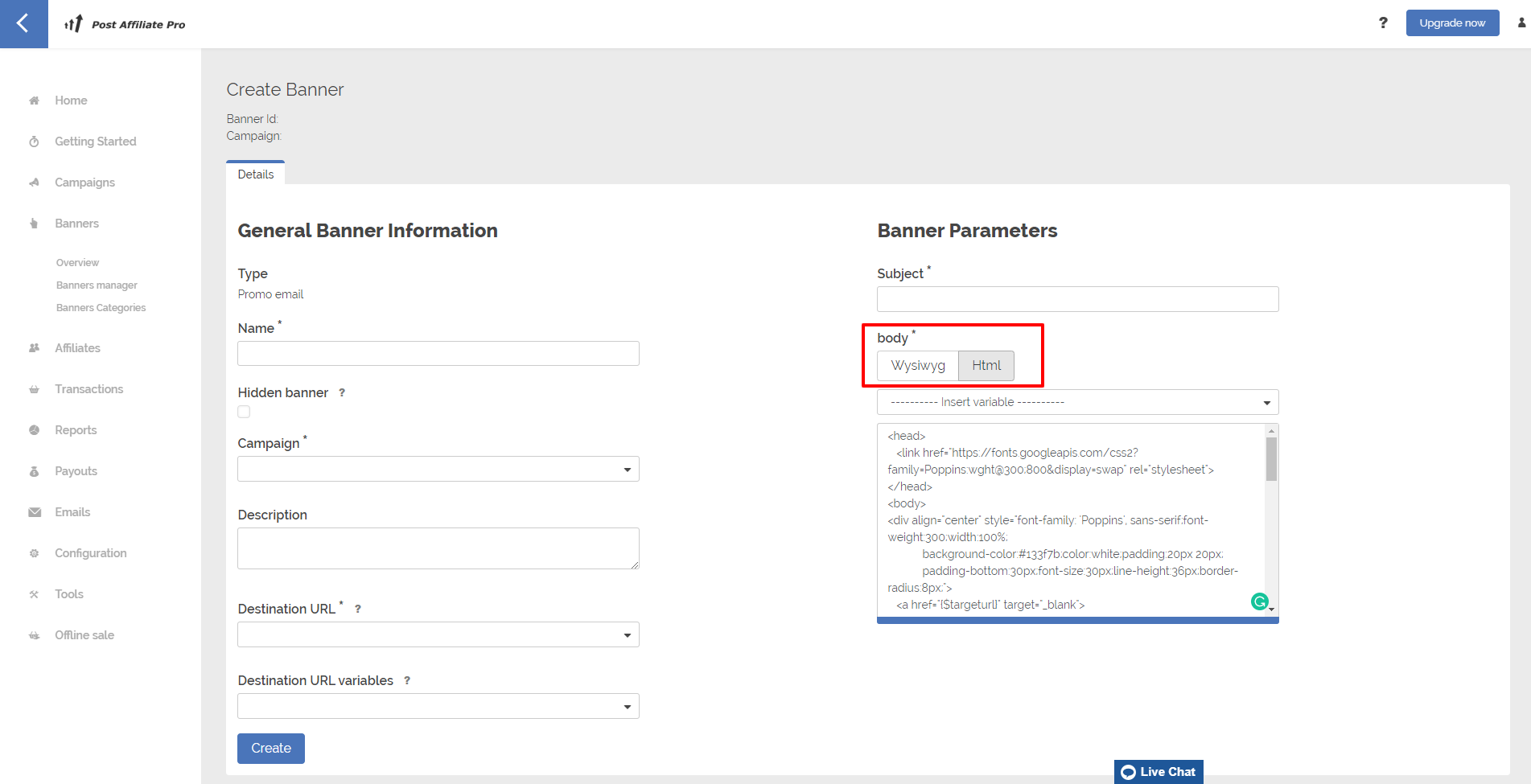Click the back arrow icon
Screen dimensions: 1531x784
click(x=23, y=23)
